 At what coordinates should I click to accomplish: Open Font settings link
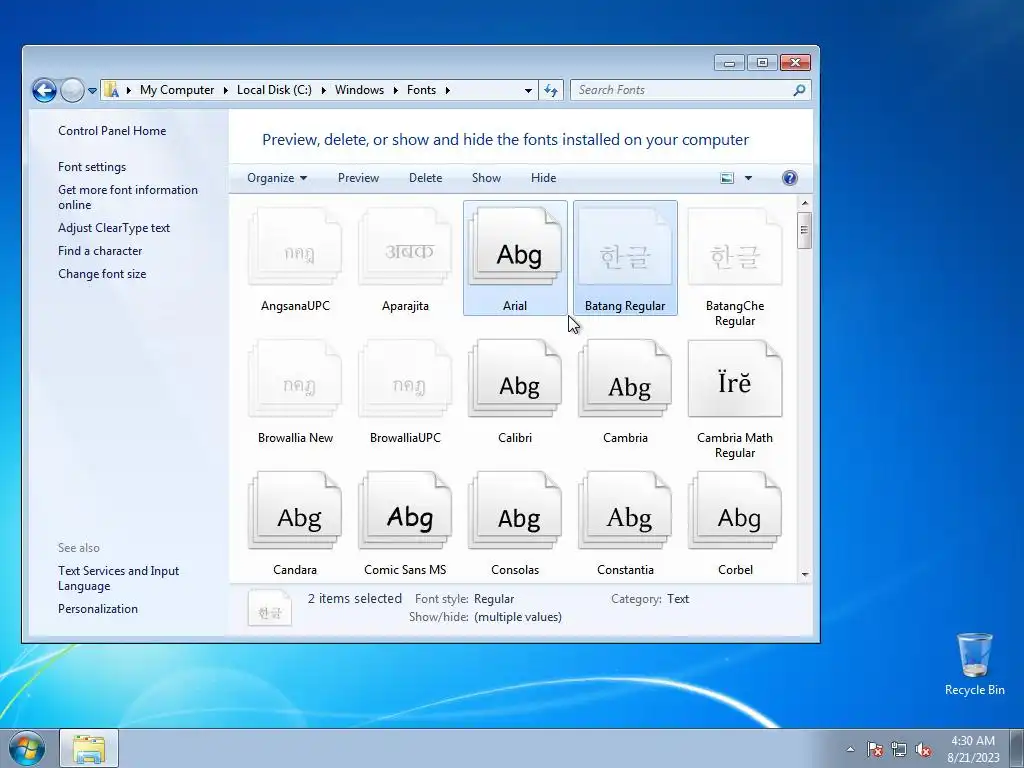click(92, 167)
